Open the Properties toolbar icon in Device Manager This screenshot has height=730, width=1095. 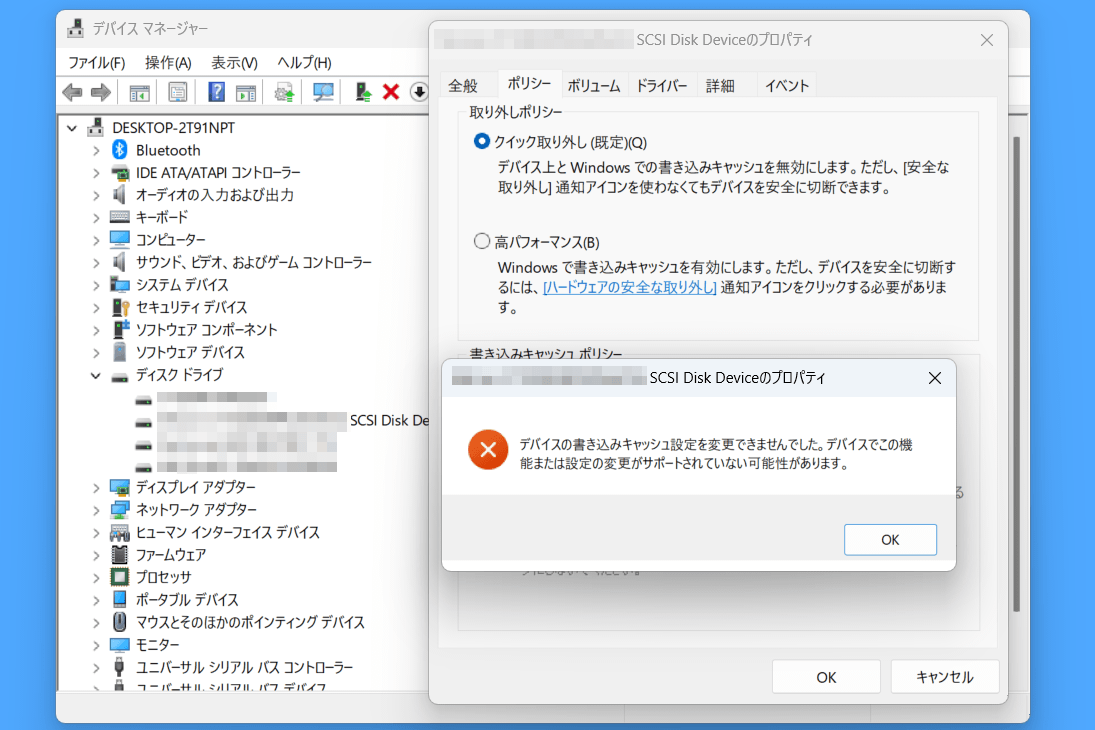tap(177, 92)
